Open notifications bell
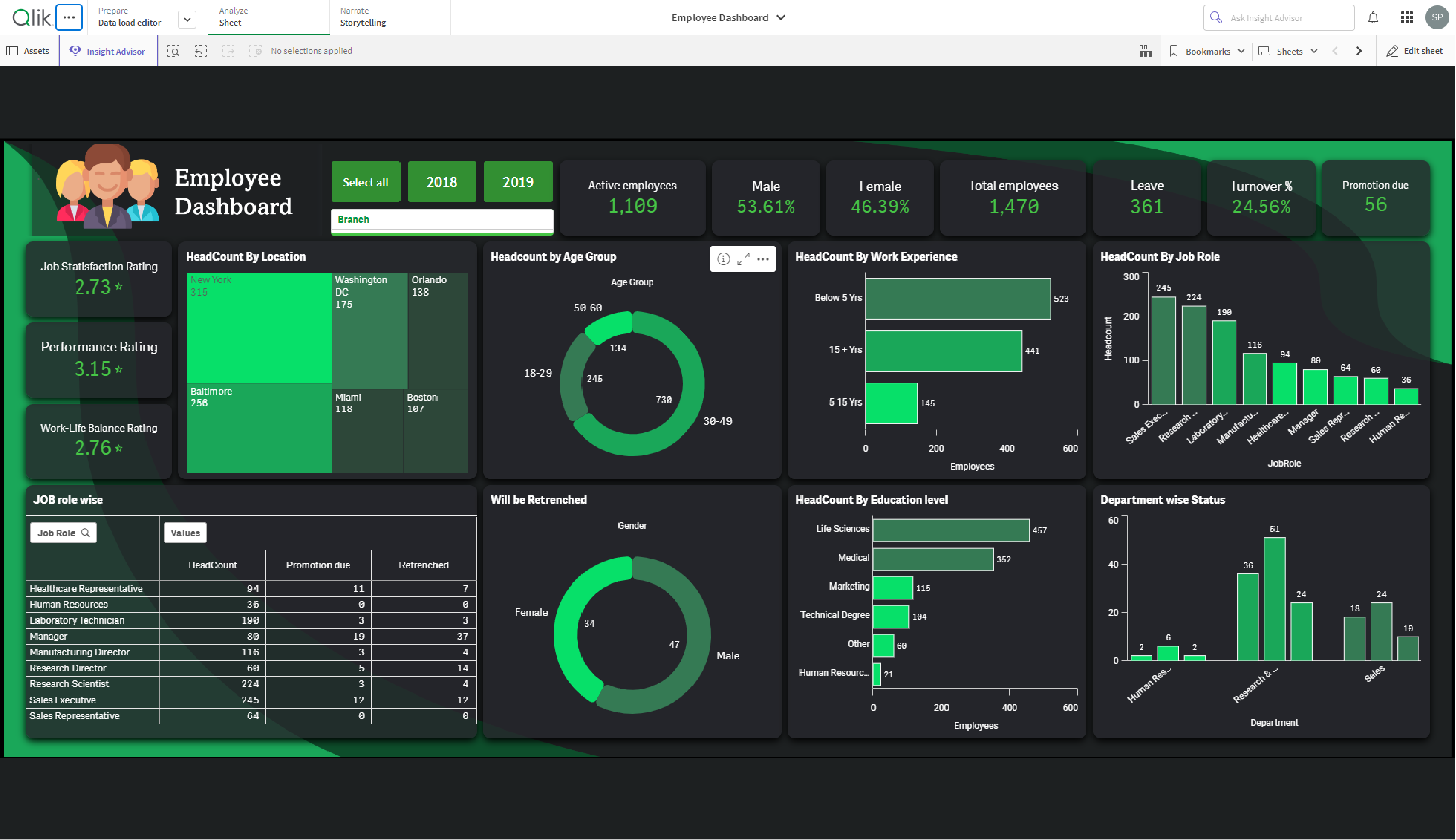This screenshot has height=840, width=1456. pyautogui.click(x=1373, y=17)
